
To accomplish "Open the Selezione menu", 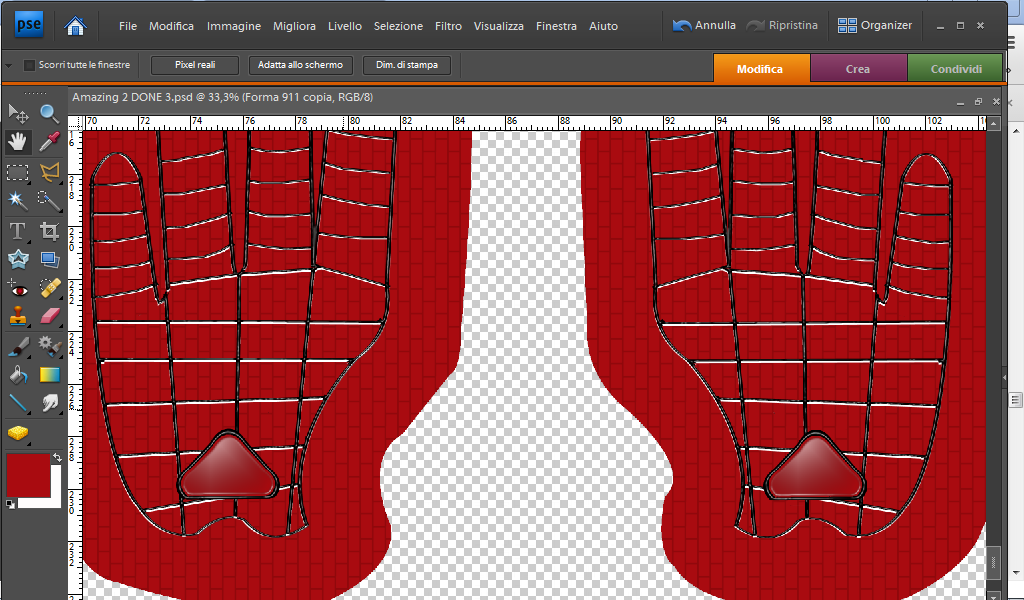I will [x=398, y=26].
